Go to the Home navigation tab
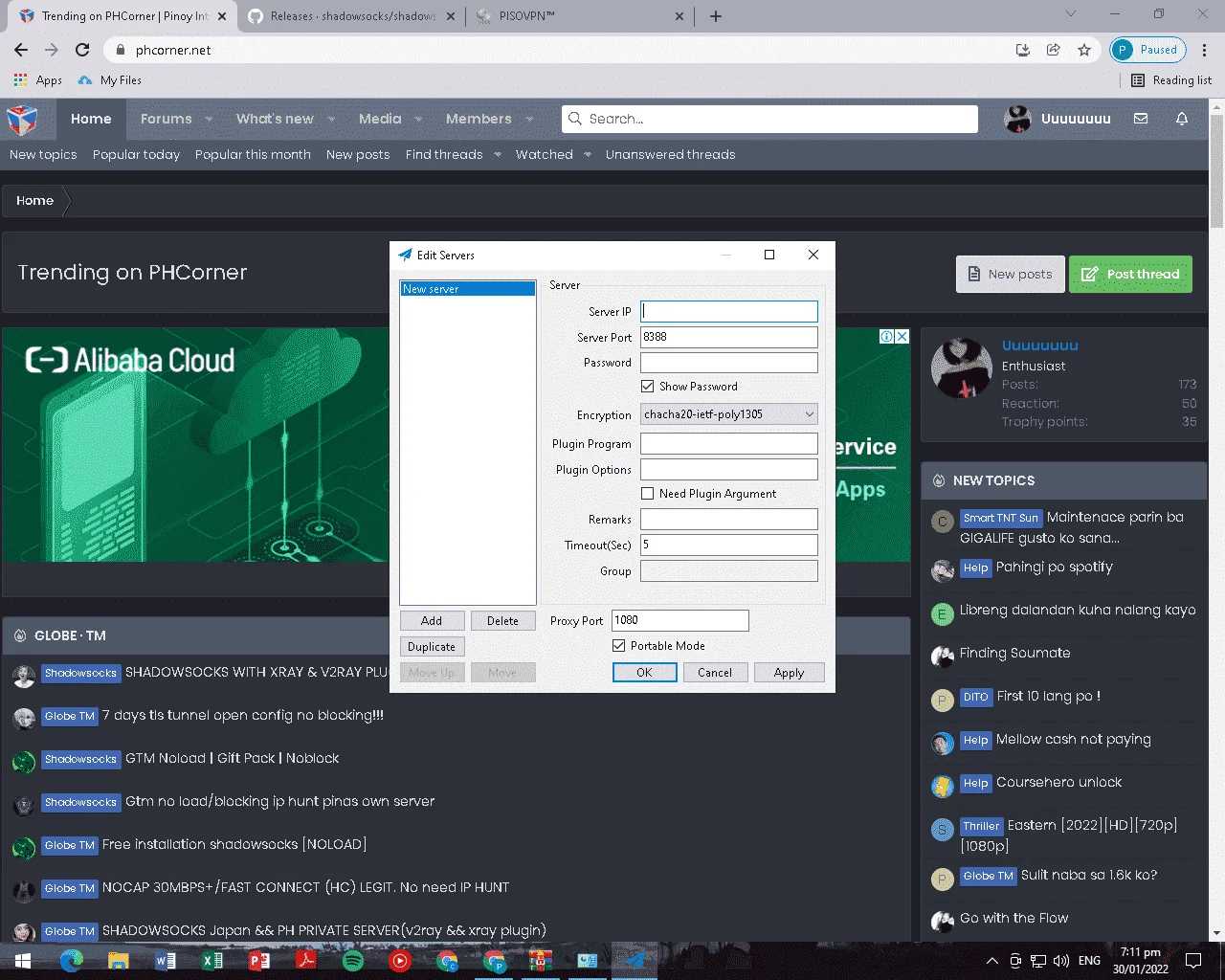The height and width of the screenshot is (980, 1225). click(x=91, y=120)
